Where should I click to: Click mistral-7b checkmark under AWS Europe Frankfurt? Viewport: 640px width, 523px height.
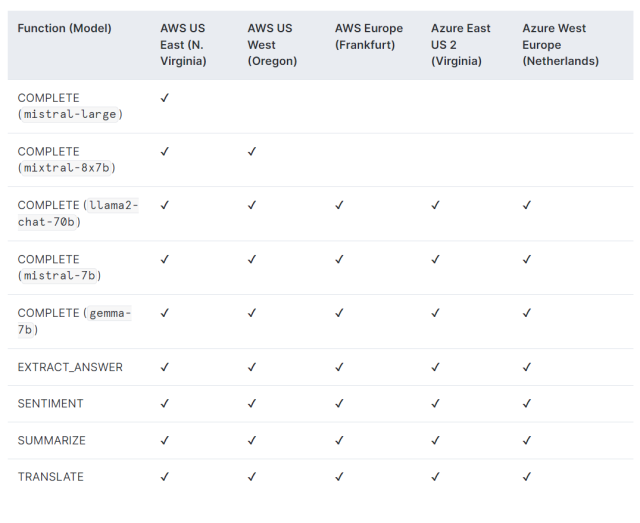[339, 259]
